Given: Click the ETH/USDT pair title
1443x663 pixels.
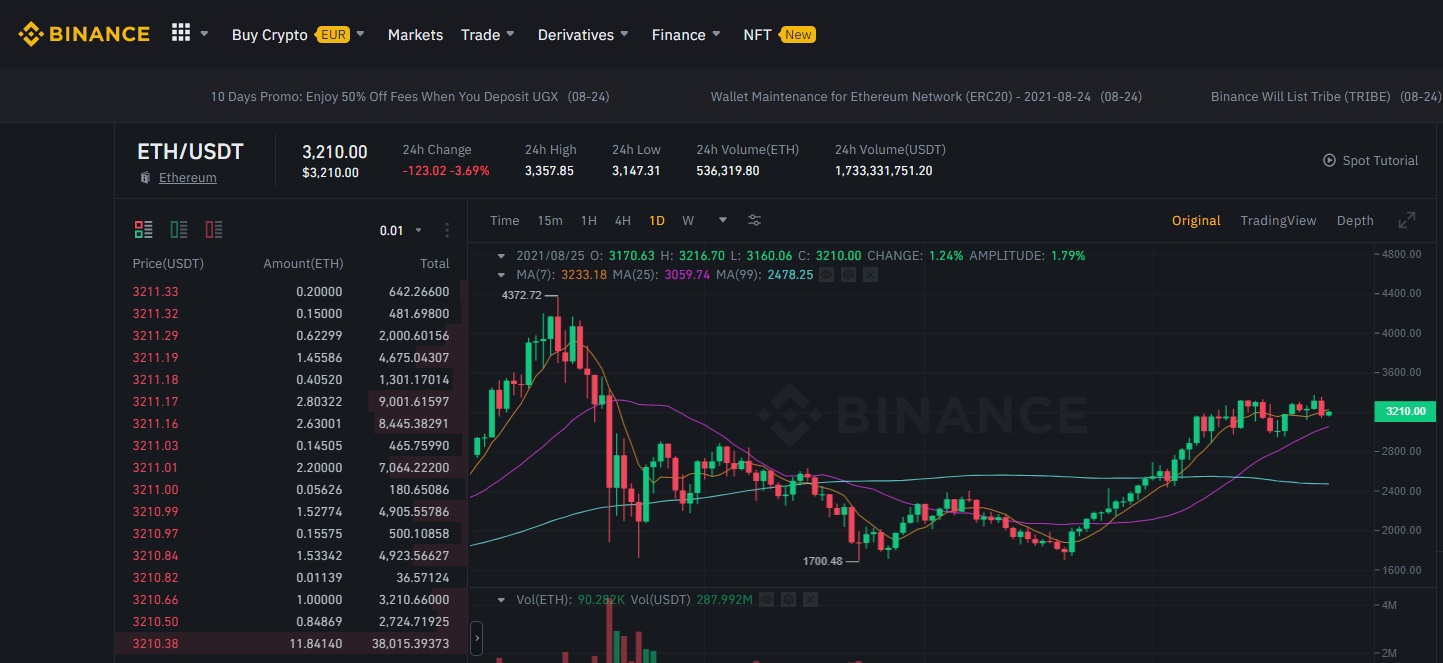Looking at the screenshot, I should [190, 152].
